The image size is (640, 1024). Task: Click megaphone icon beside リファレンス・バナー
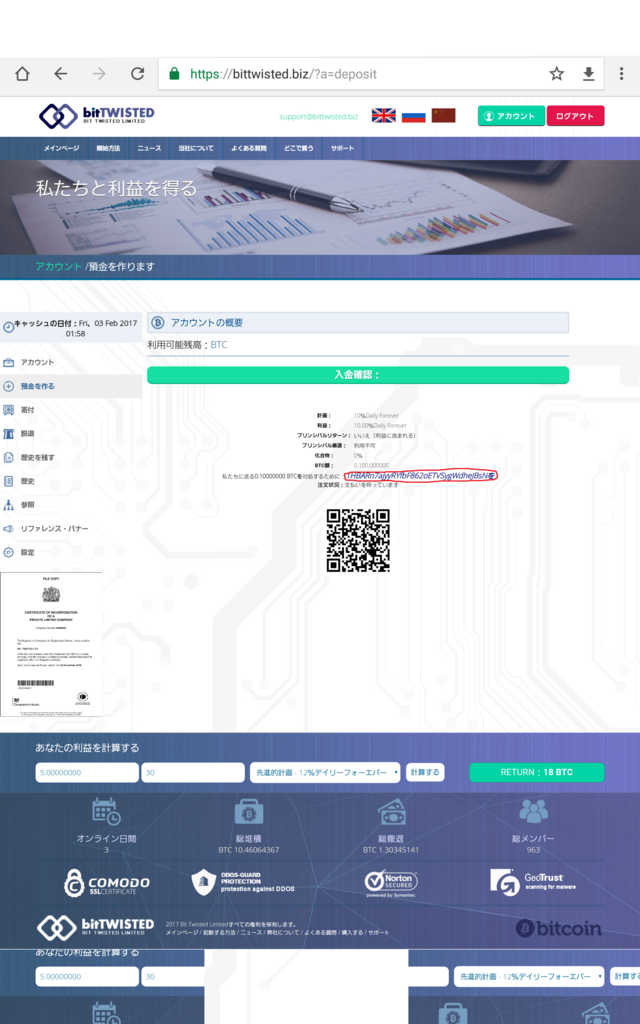[8, 528]
